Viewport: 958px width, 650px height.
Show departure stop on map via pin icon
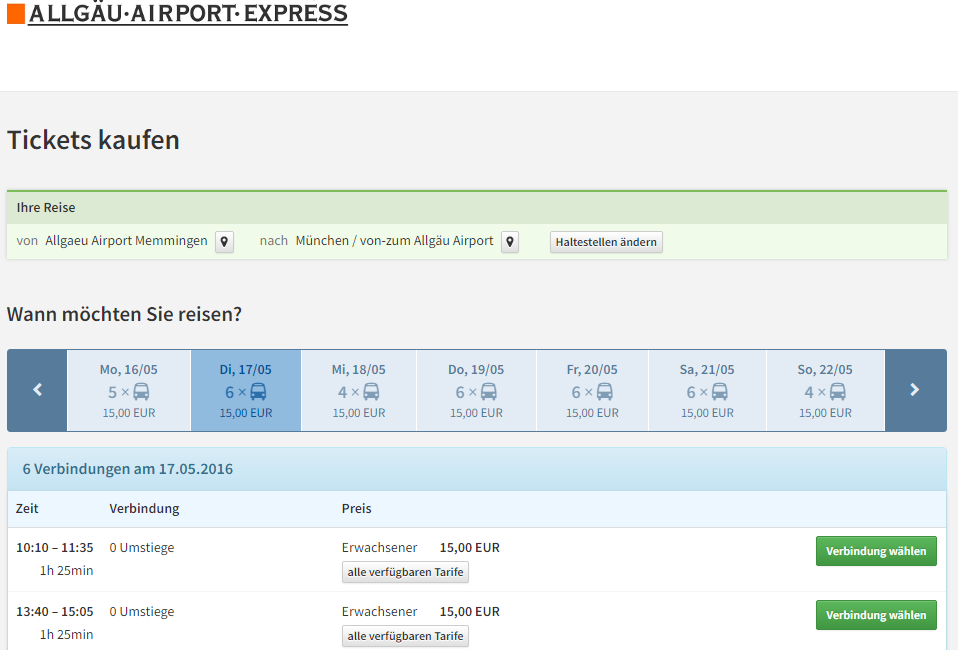point(224,242)
